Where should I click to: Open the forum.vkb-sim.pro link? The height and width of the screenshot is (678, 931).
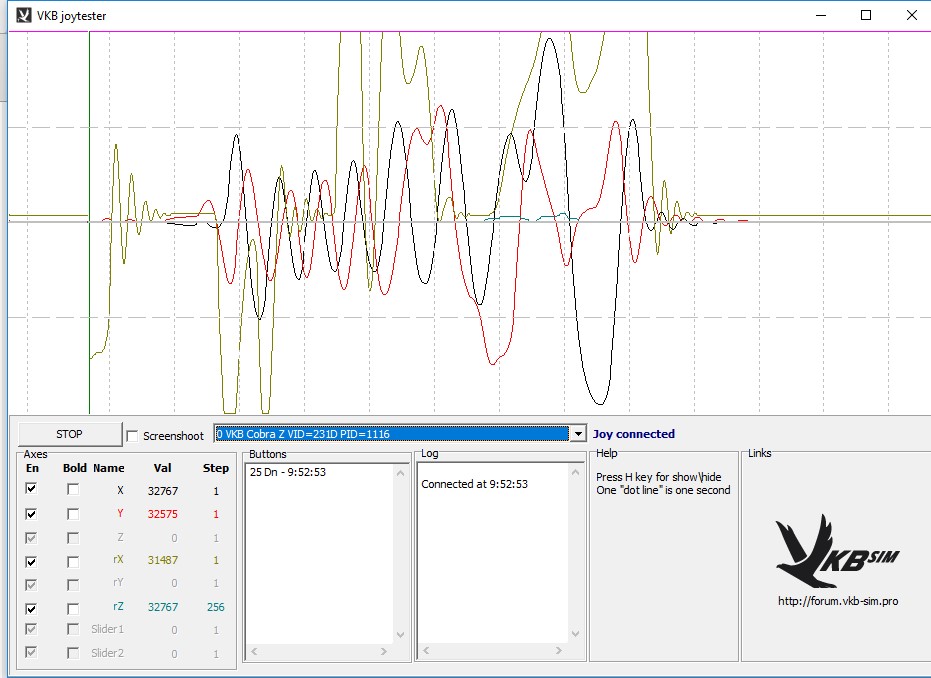[838, 601]
